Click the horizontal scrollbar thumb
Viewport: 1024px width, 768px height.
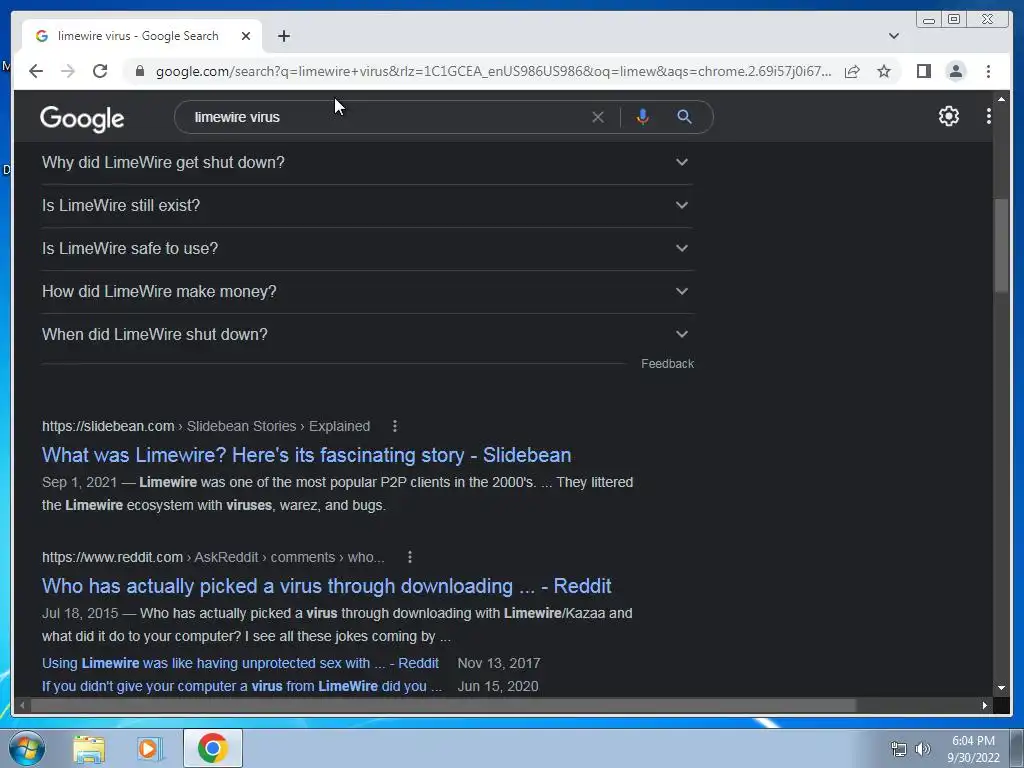(443, 705)
